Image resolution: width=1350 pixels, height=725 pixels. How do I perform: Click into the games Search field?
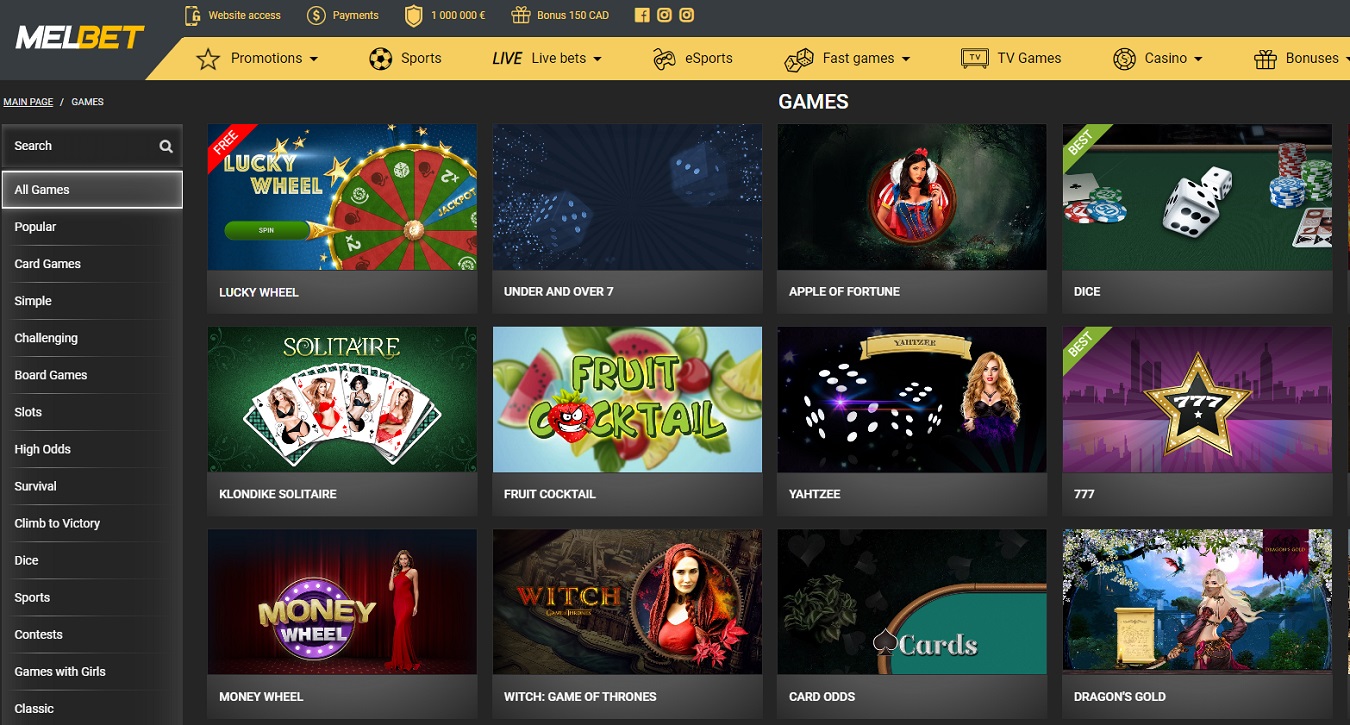pos(82,146)
